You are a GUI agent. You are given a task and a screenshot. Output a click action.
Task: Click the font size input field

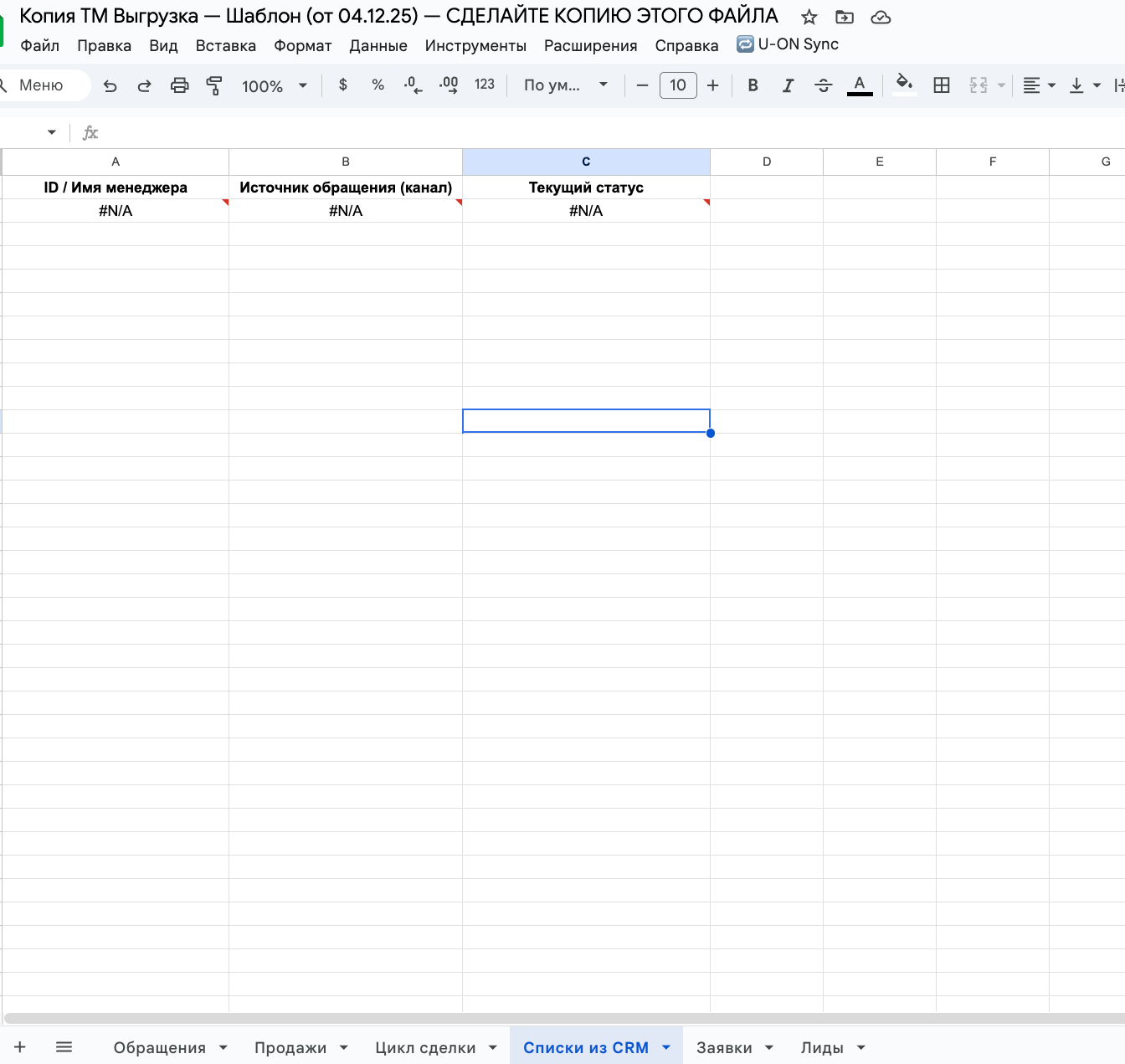678,85
